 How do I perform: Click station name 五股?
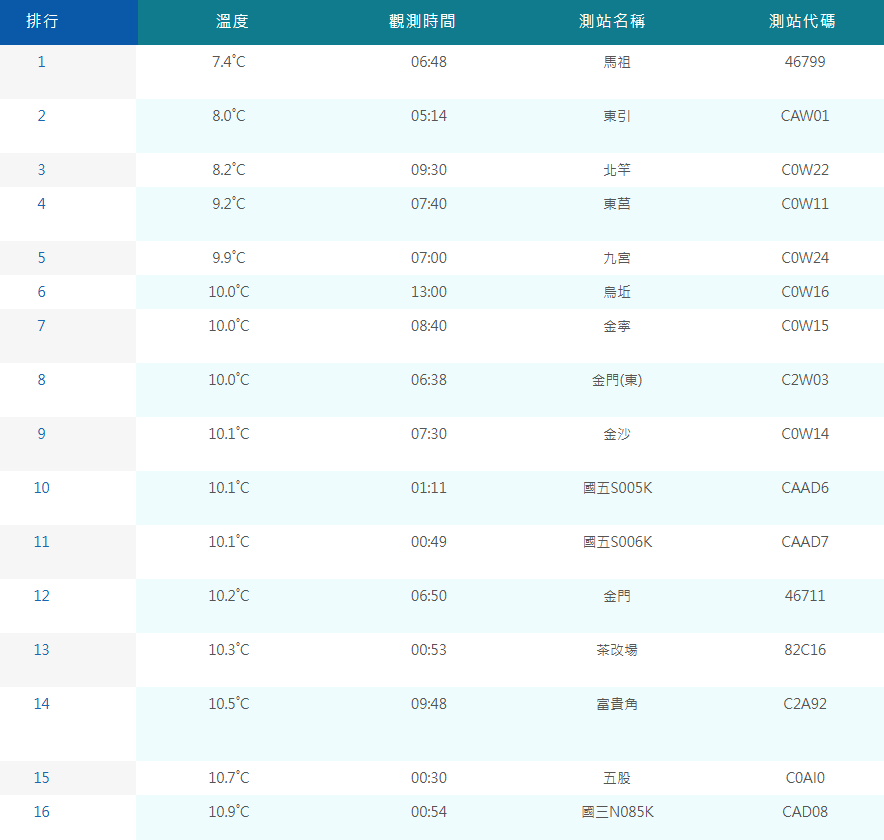617,778
